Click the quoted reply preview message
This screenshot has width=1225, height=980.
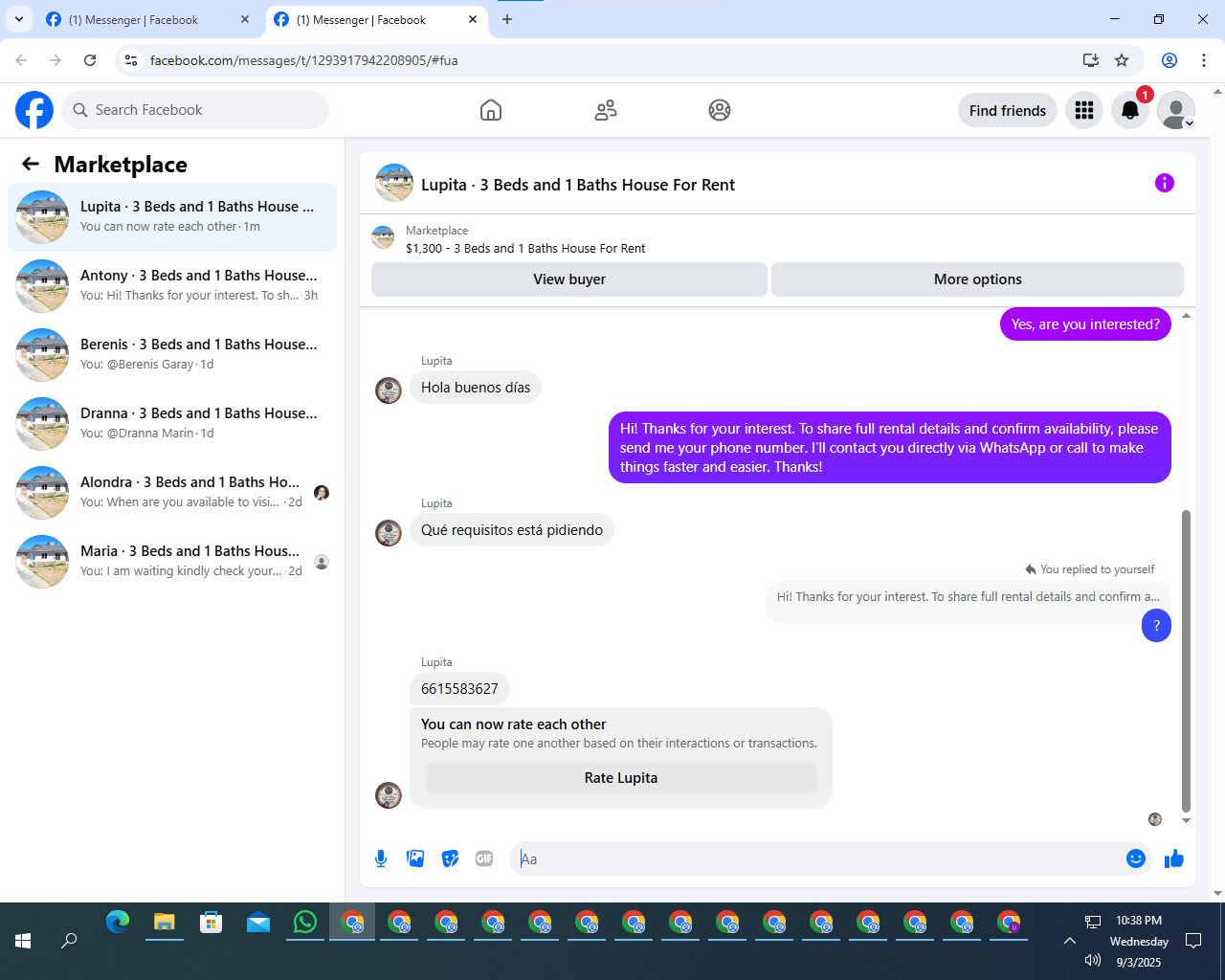pyautogui.click(x=968, y=597)
